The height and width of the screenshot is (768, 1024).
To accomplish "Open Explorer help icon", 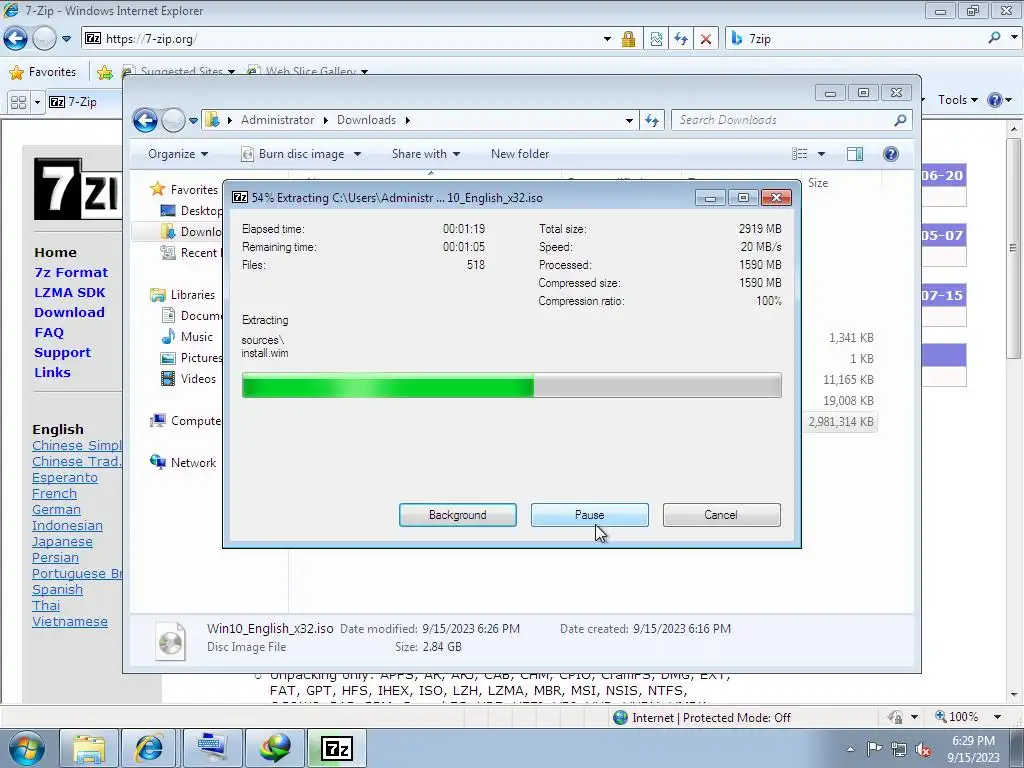I will coord(891,154).
